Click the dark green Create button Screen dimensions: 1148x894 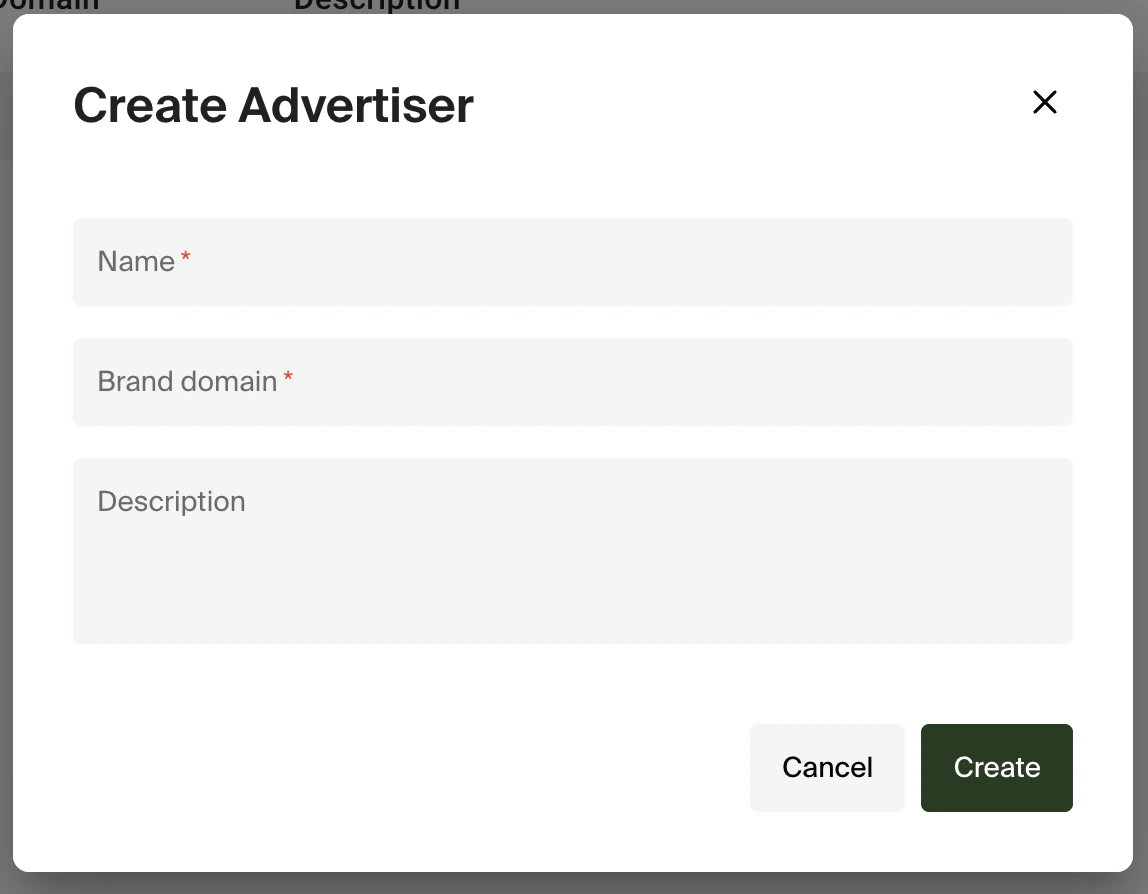click(x=996, y=767)
